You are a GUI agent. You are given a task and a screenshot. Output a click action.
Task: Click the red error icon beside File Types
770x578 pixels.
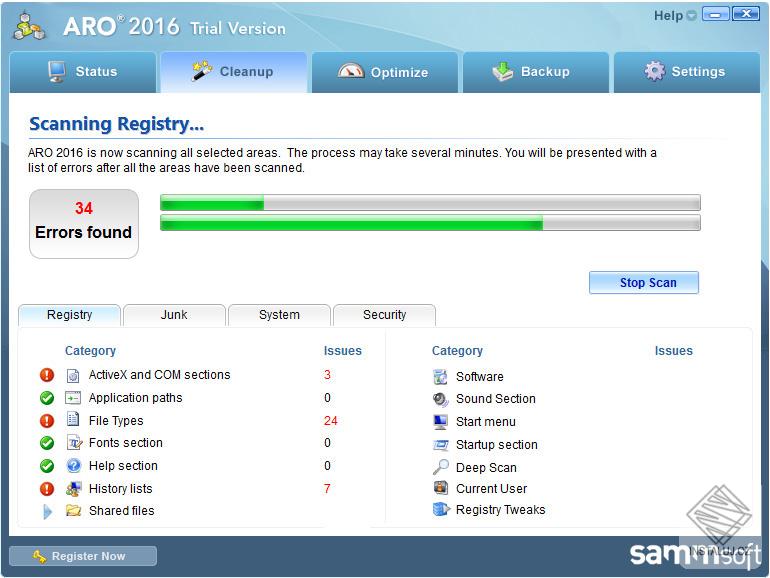point(47,420)
